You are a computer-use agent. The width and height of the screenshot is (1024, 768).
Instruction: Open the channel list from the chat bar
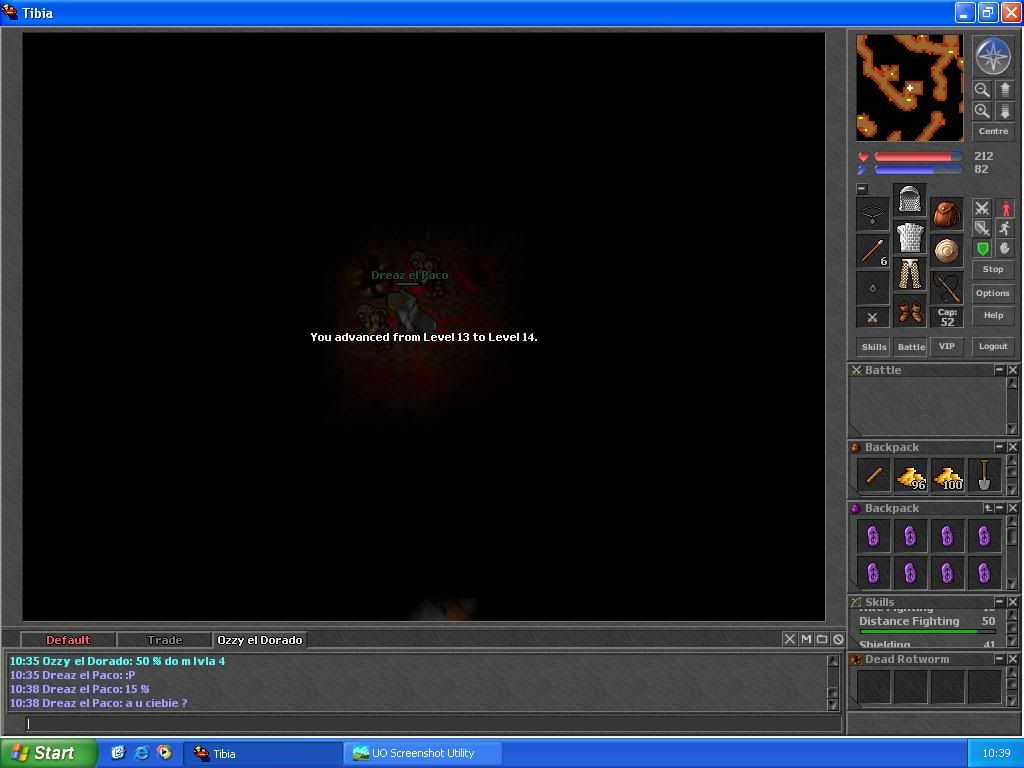[822, 639]
